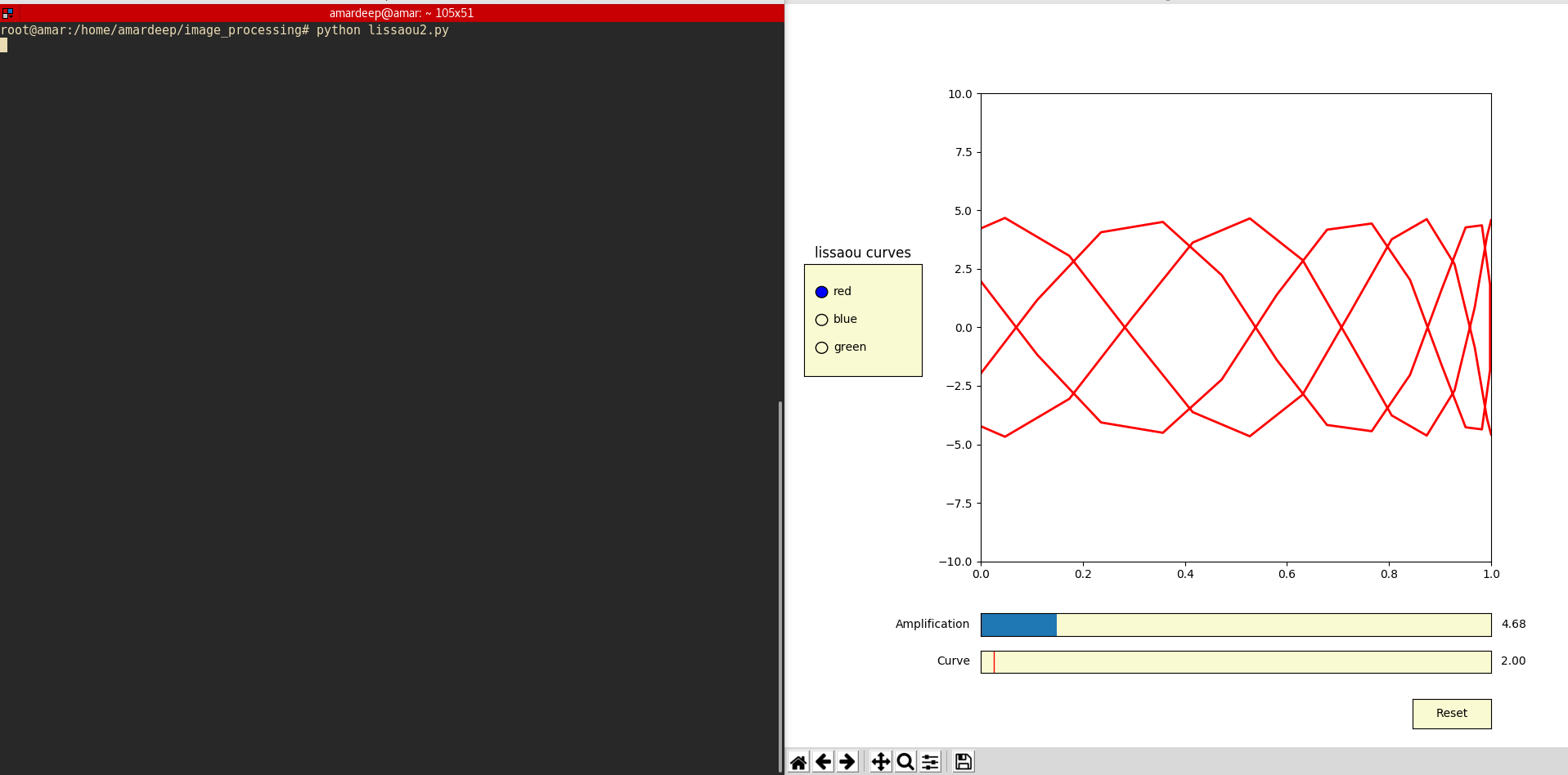Click the Curve value 2.00
This screenshot has height=775, width=1568.
tap(1513, 661)
